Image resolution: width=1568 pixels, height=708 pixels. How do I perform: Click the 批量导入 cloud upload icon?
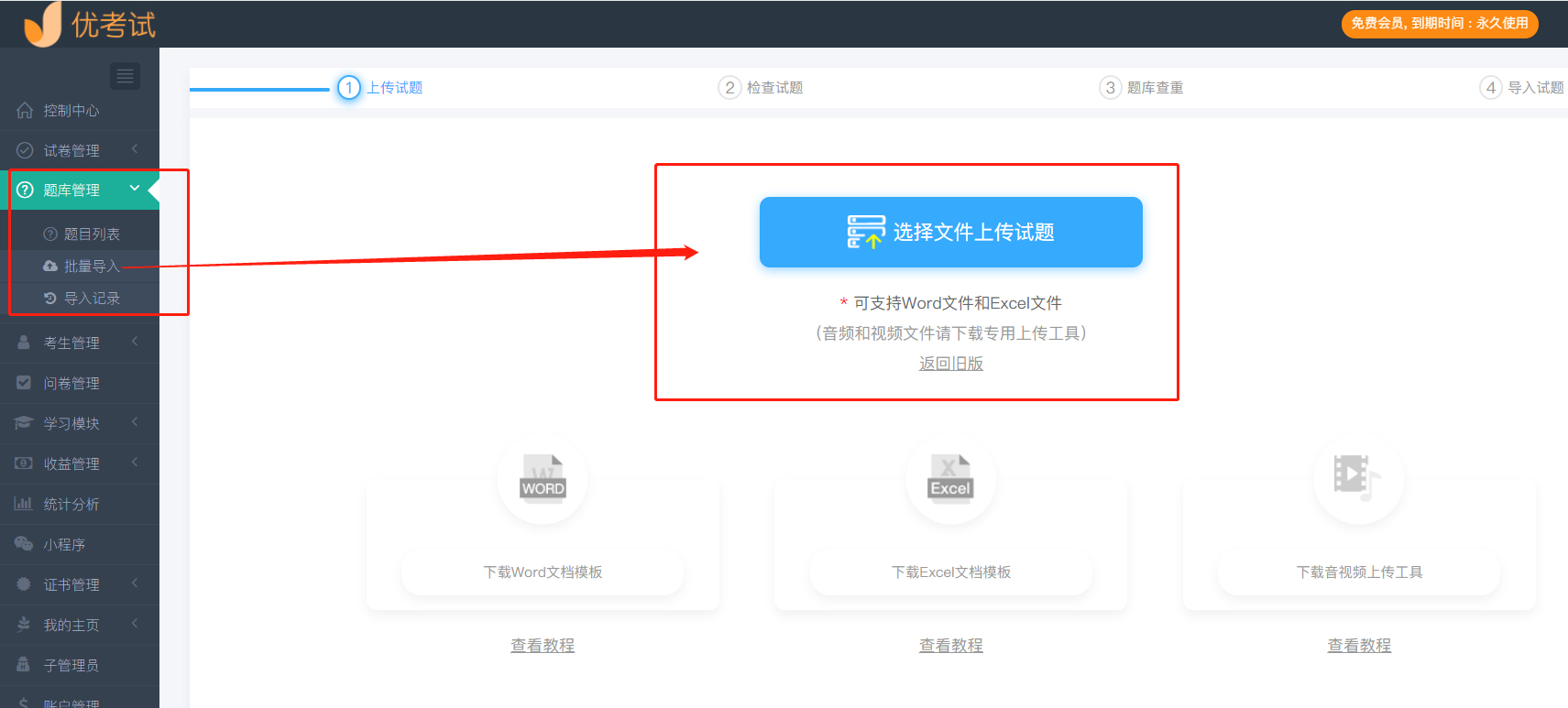coord(50,266)
